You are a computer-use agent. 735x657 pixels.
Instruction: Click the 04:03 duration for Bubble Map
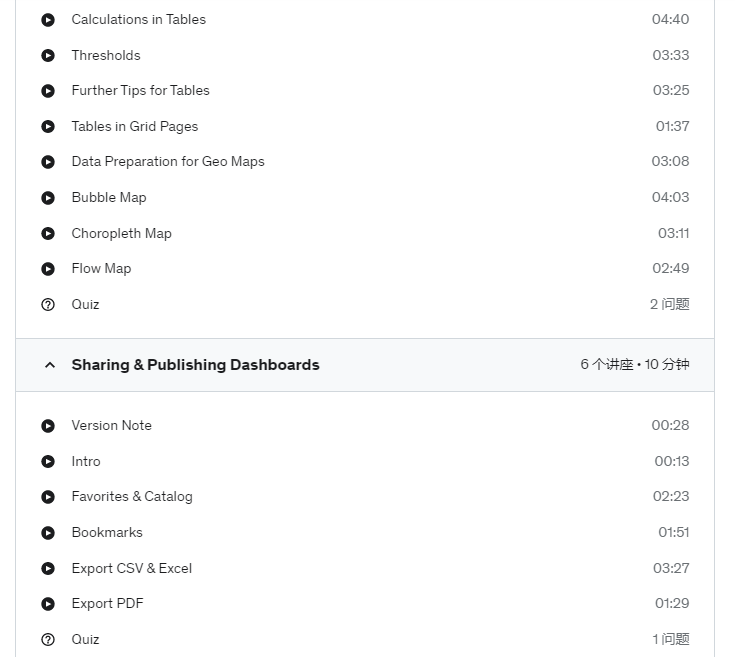coord(670,197)
